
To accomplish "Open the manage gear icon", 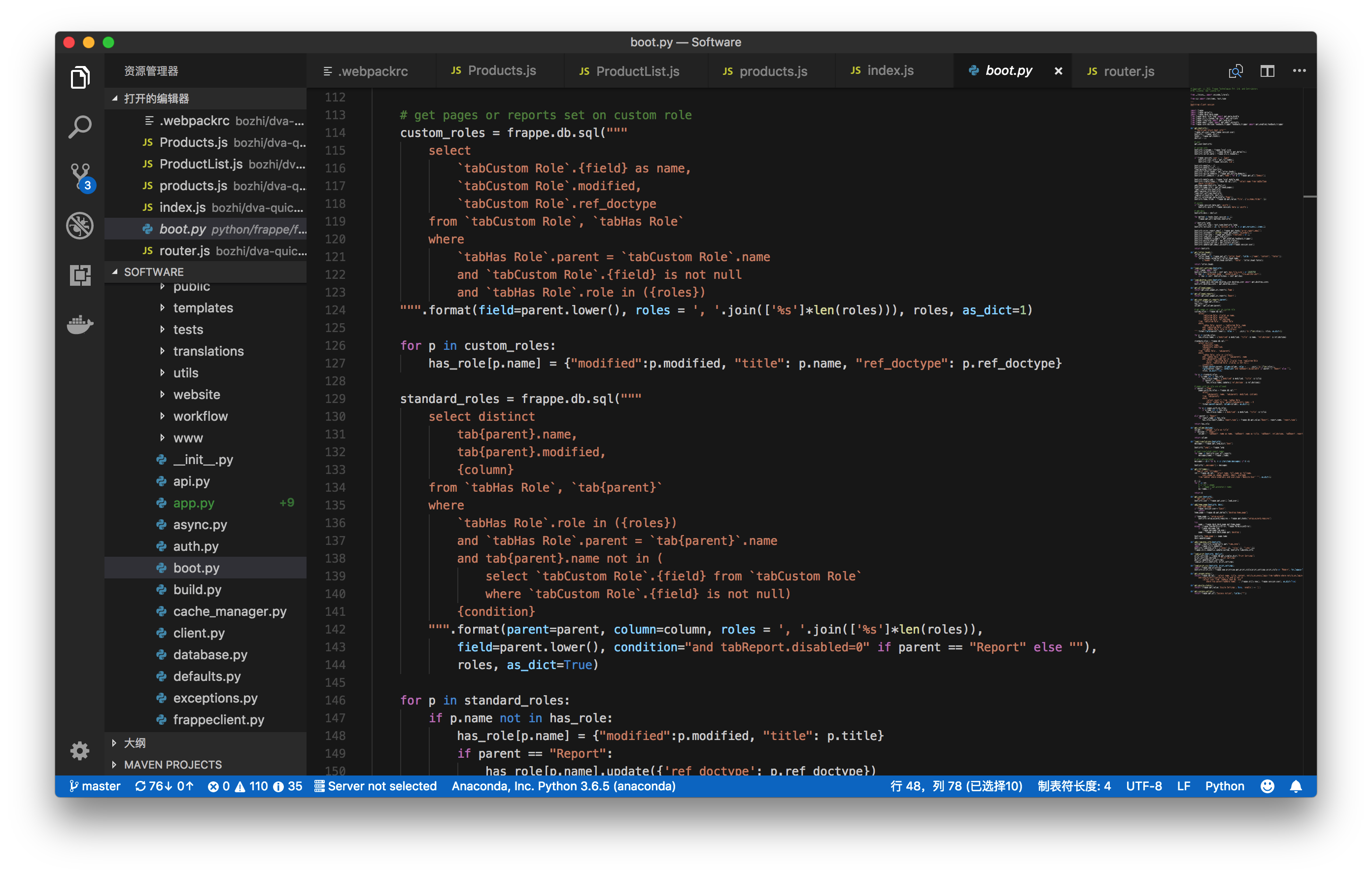I will pos(80,750).
